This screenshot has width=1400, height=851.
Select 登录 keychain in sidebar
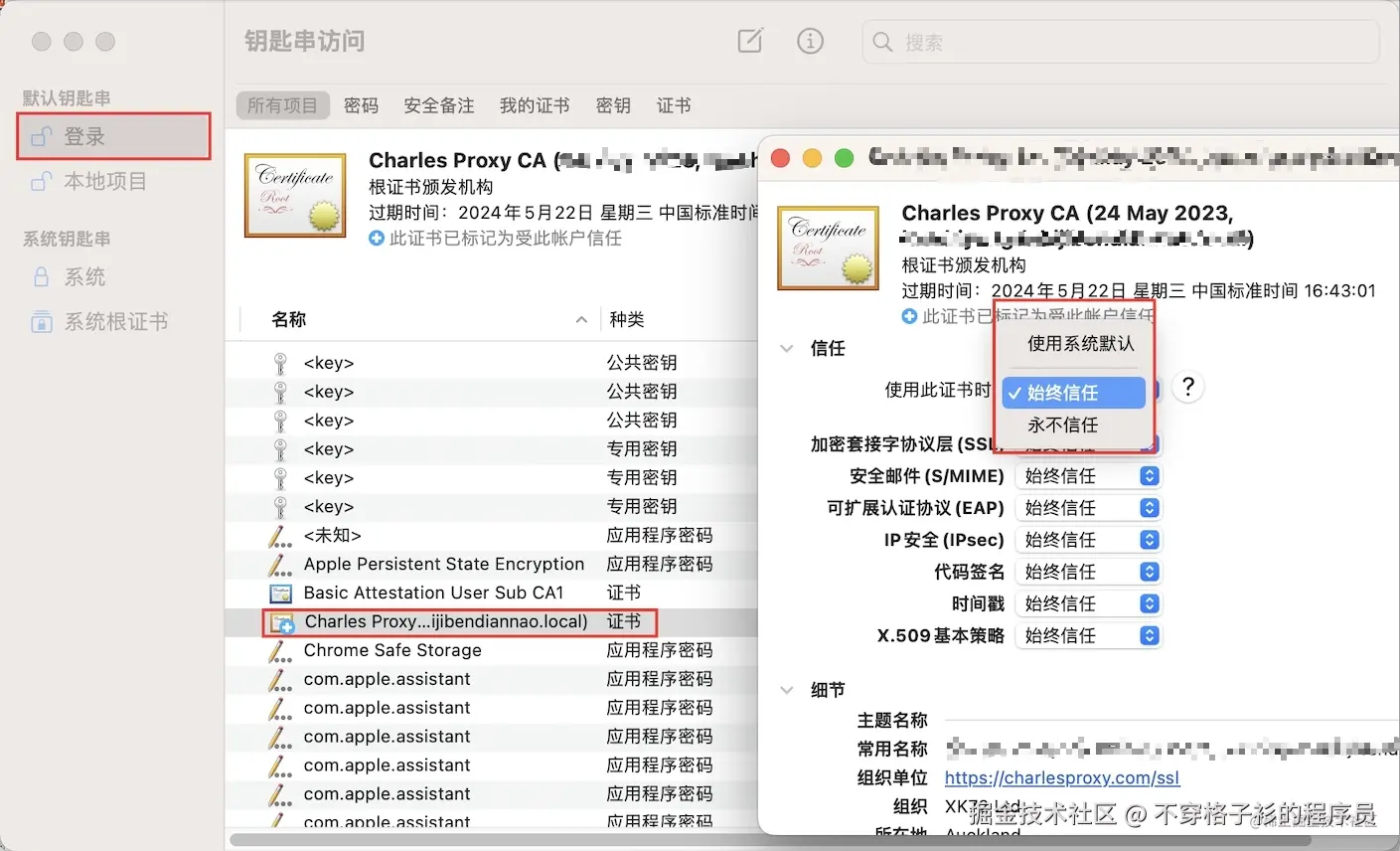(x=113, y=136)
